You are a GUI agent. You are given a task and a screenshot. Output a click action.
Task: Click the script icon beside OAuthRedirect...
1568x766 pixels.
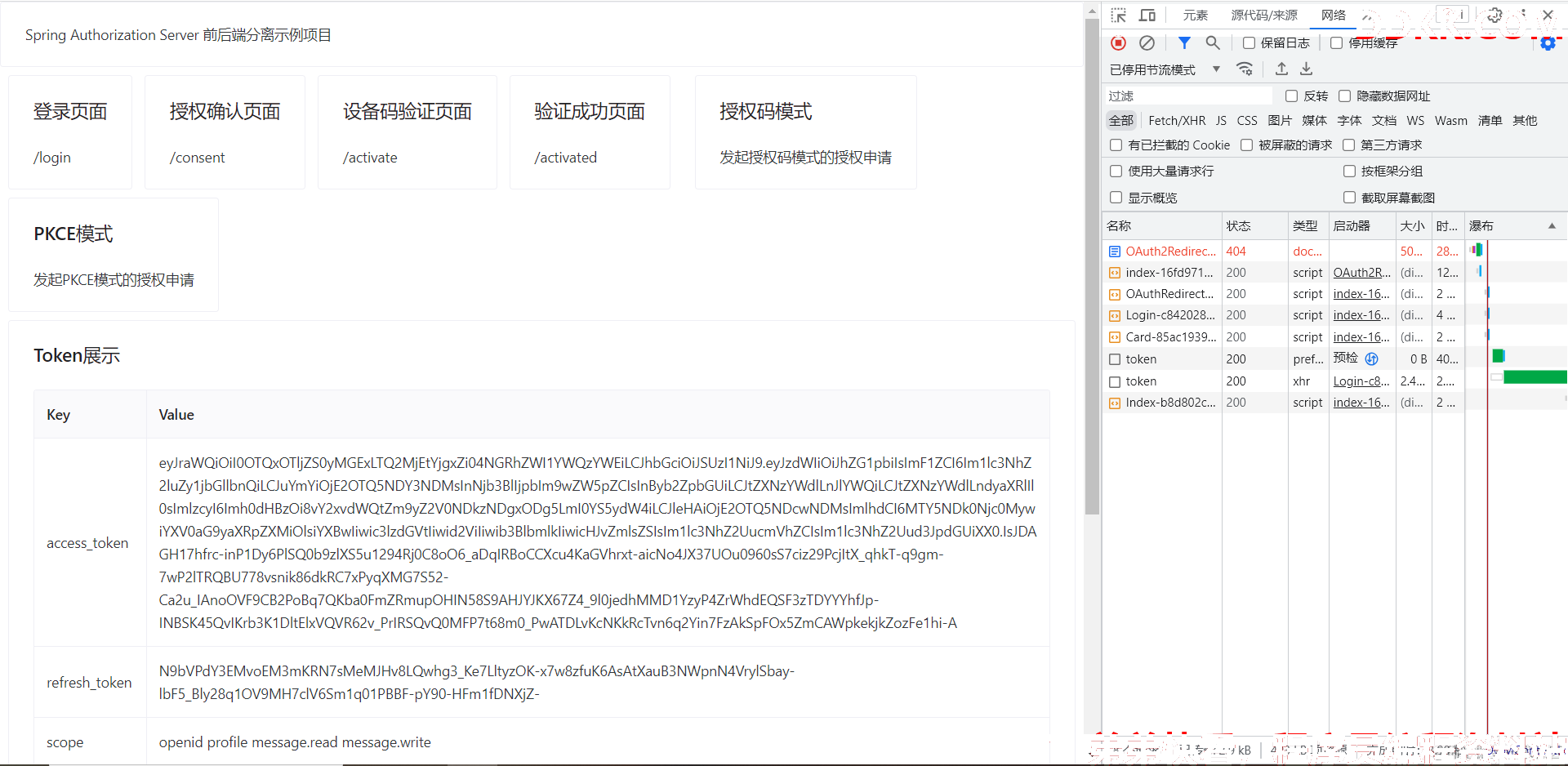coord(1115,294)
